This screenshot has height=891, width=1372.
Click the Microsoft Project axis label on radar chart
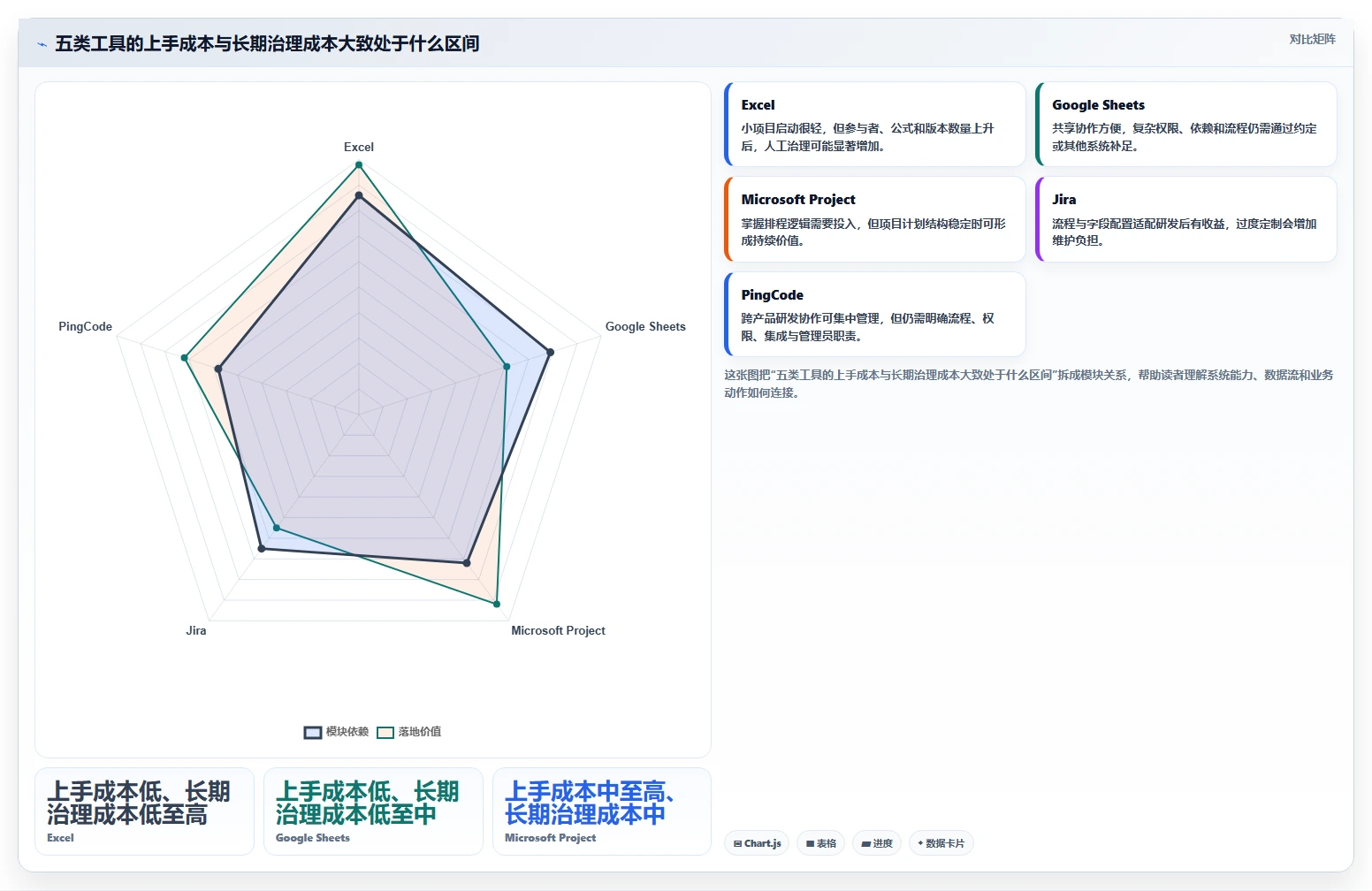pyautogui.click(x=558, y=630)
